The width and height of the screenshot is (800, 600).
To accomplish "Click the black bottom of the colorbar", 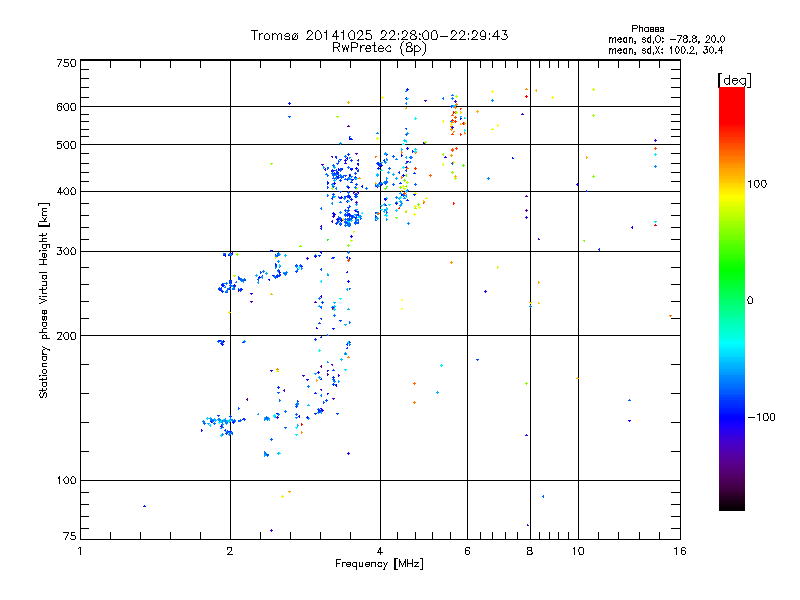I will pos(732,503).
